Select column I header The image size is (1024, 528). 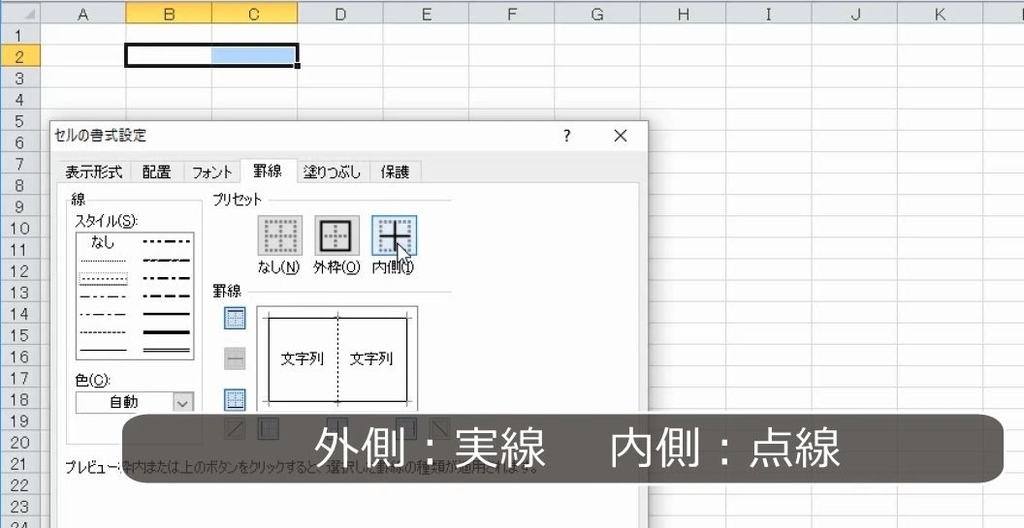point(769,14)
